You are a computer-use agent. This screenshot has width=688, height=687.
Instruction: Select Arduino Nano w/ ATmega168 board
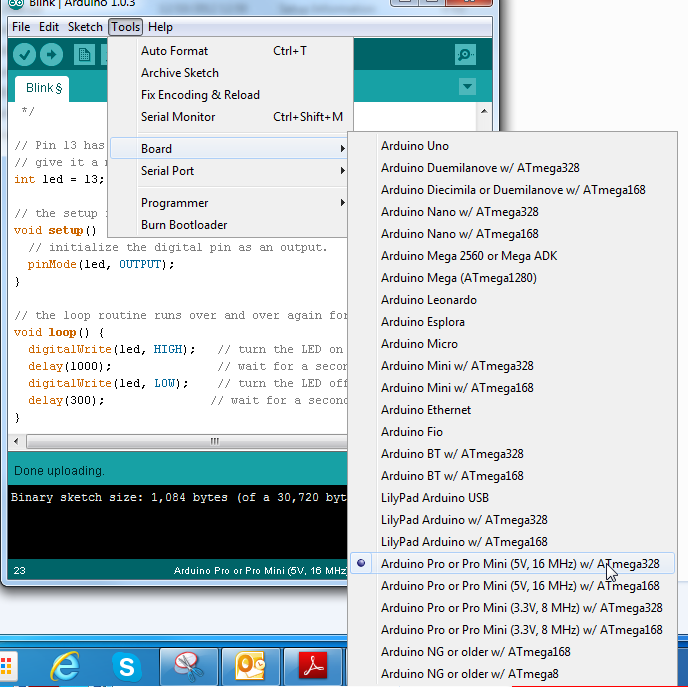coord(512,234)
